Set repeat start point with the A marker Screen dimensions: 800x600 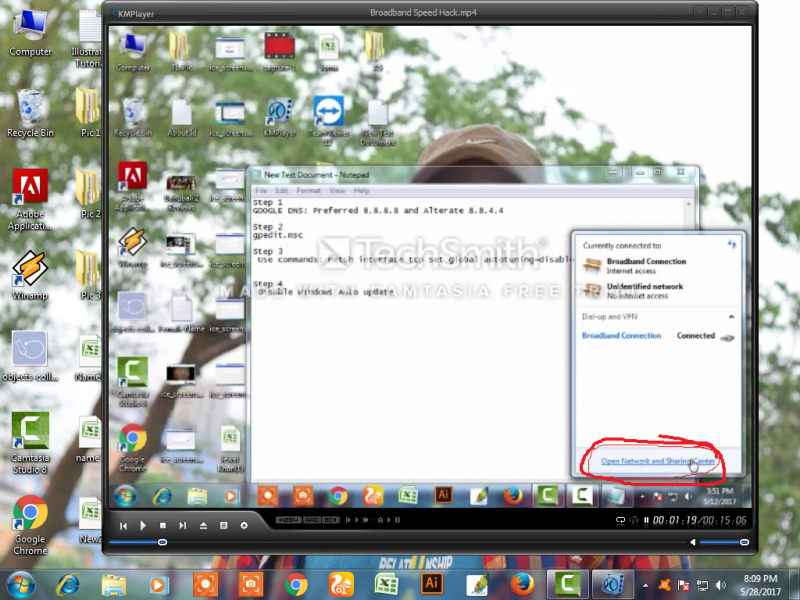click(380, 520)
